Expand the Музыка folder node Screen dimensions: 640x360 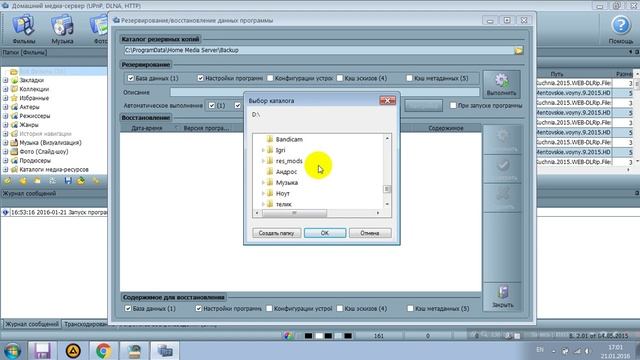[x=263, y=182]
